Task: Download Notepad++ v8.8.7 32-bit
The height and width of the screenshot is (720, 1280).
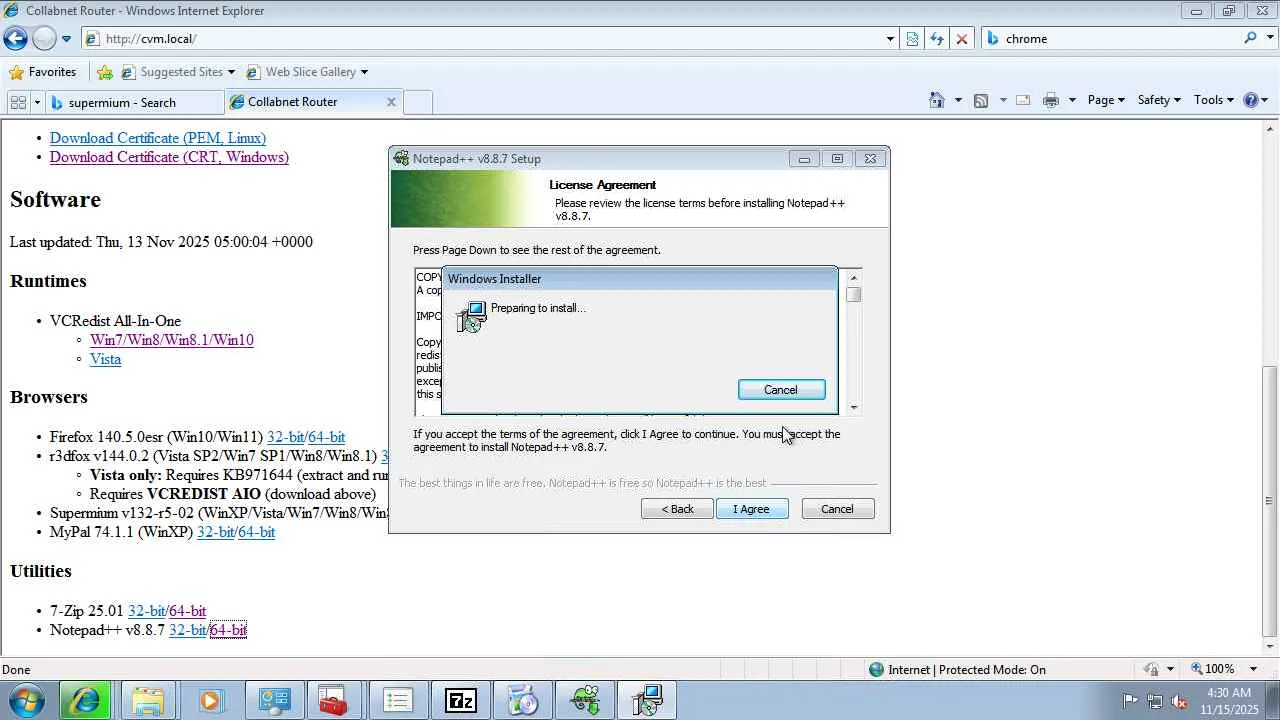Action: [x=188, y=630]
